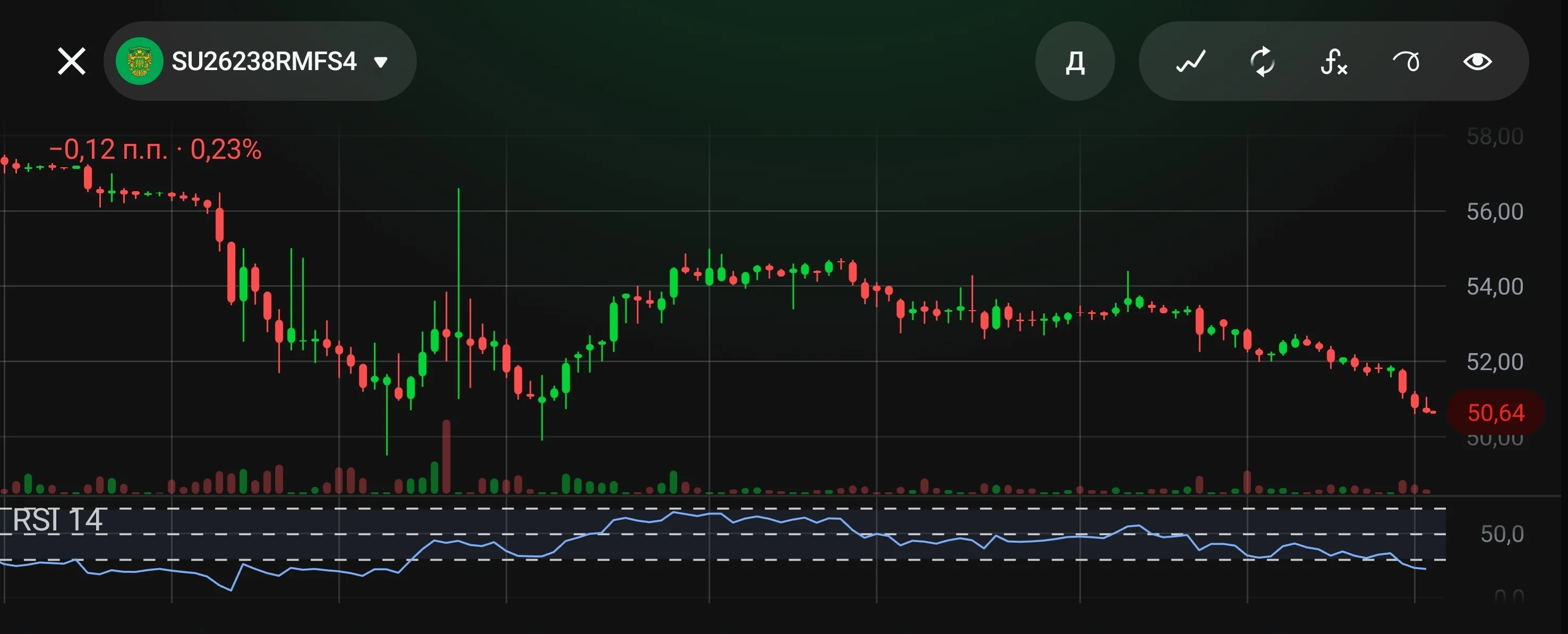Select the drawing tools curve icon

pyautogui.click(x=1406, y=62)
